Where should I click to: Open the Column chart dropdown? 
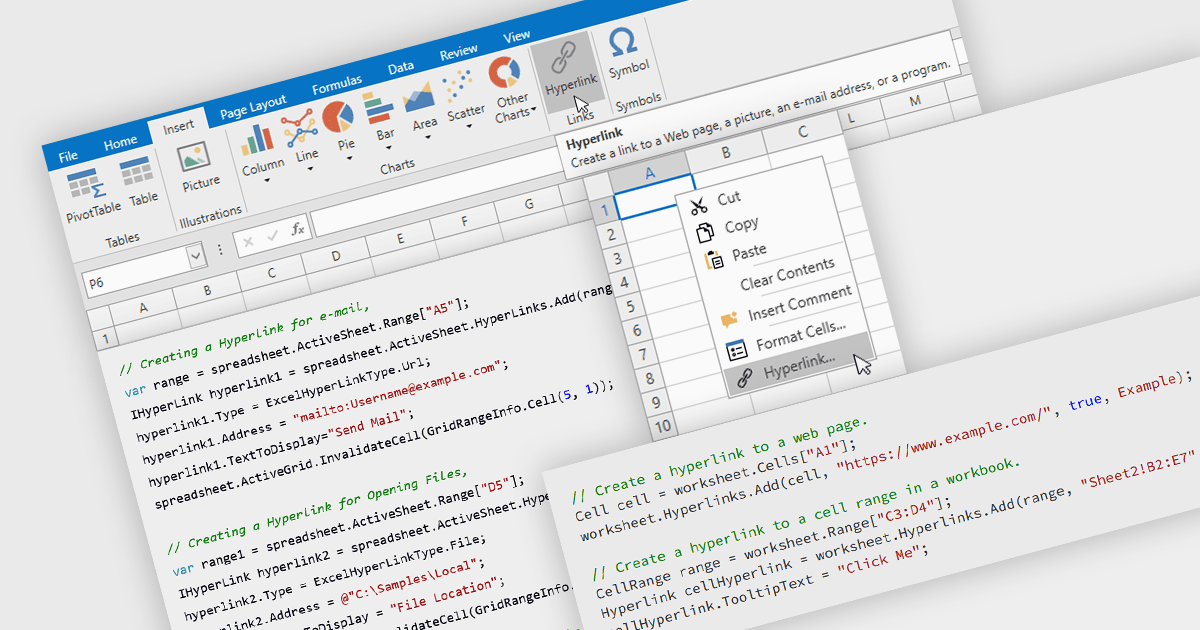267,181
